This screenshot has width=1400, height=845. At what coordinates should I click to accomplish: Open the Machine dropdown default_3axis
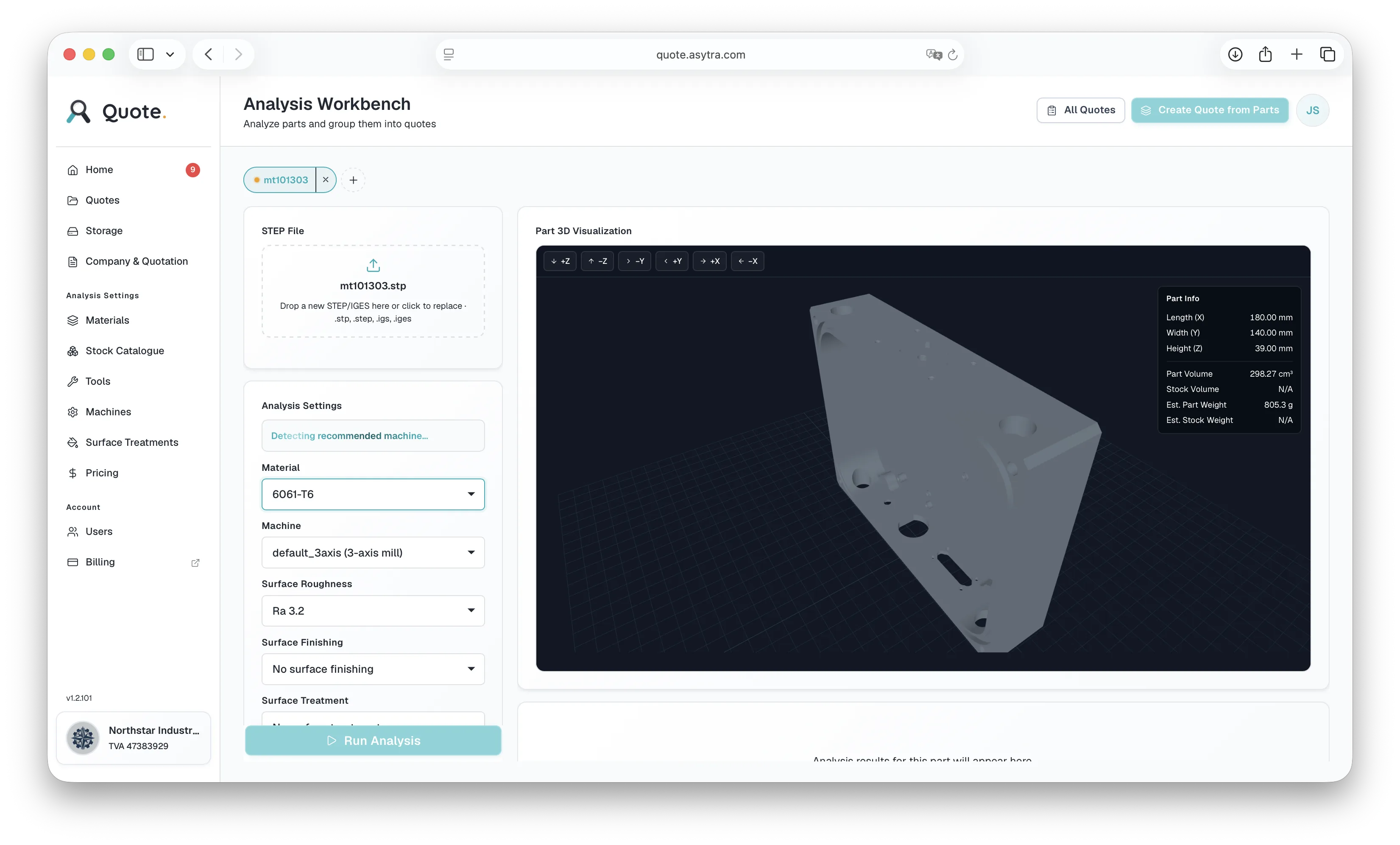pyautogui.click(x=373, y=552)
